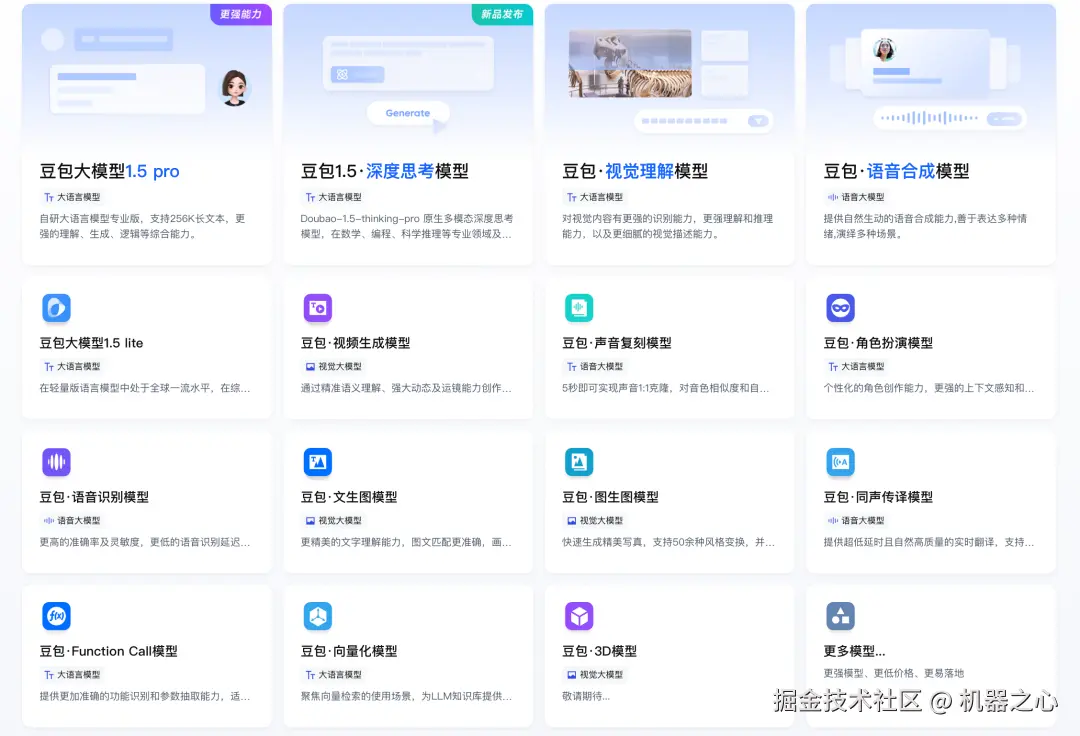
Task: Click the 豆包·同声传译模型 translation icon
Action: pos(840,462)
